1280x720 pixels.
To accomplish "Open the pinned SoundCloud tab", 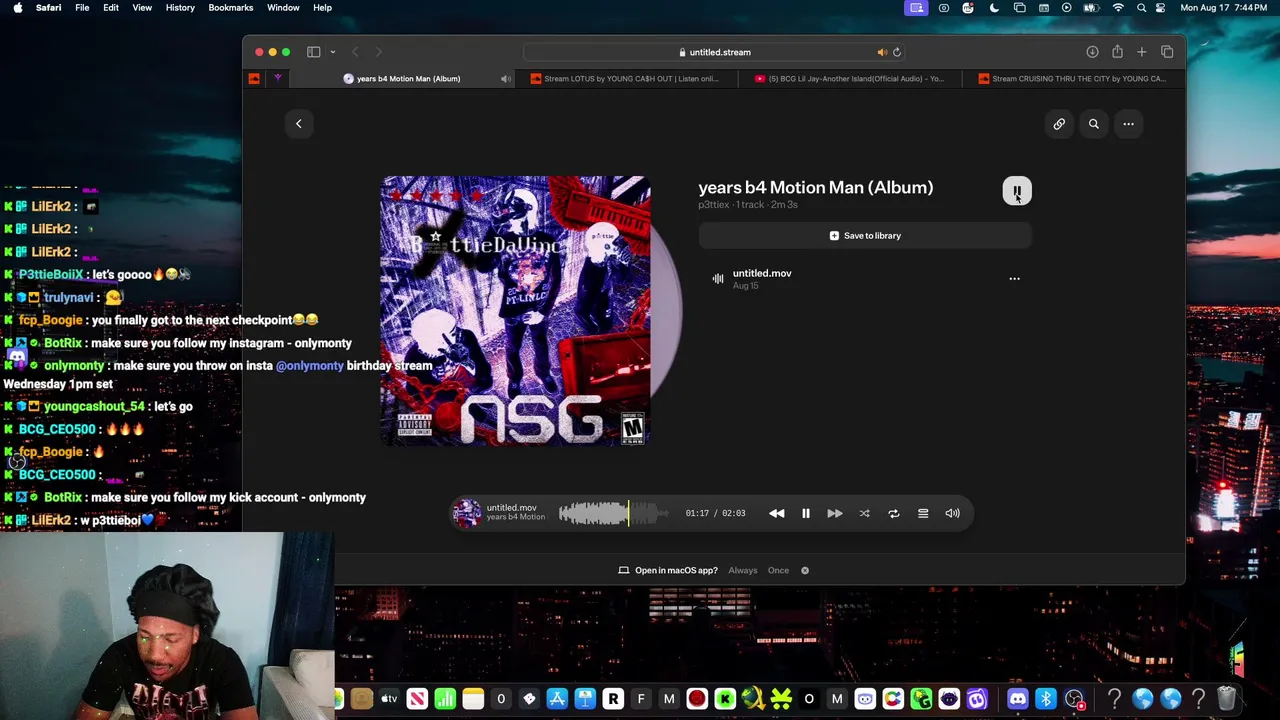I will pyautogui.click(x=254, y=79).
